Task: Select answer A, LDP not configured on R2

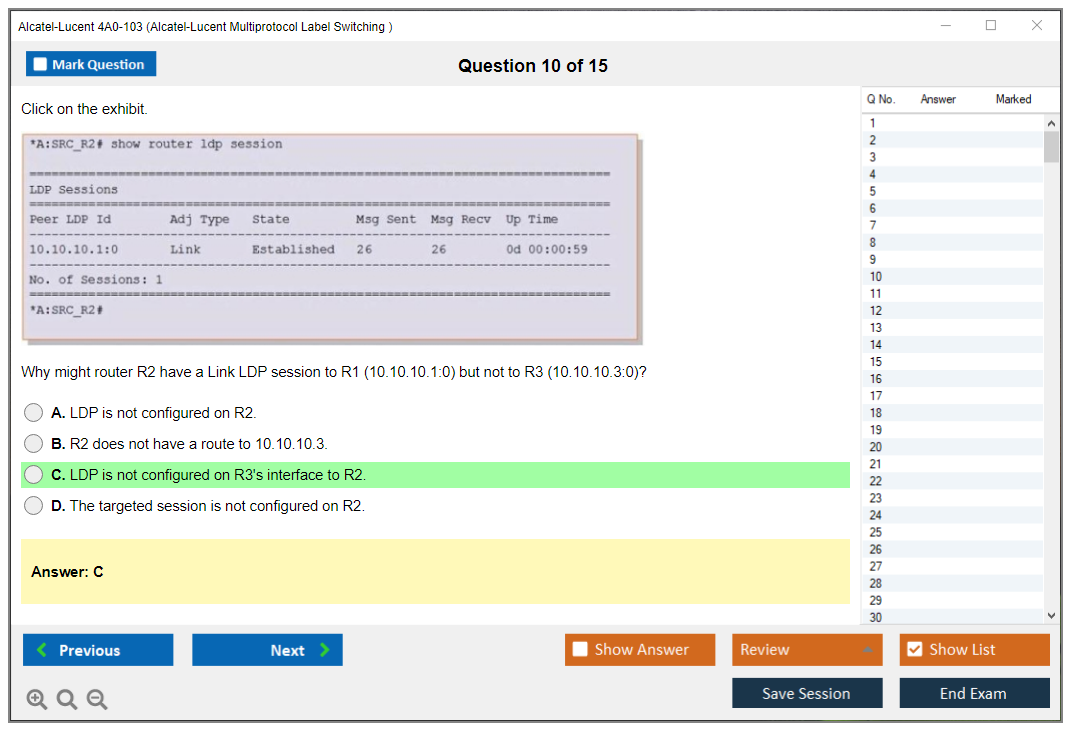Action: [34, 413]
